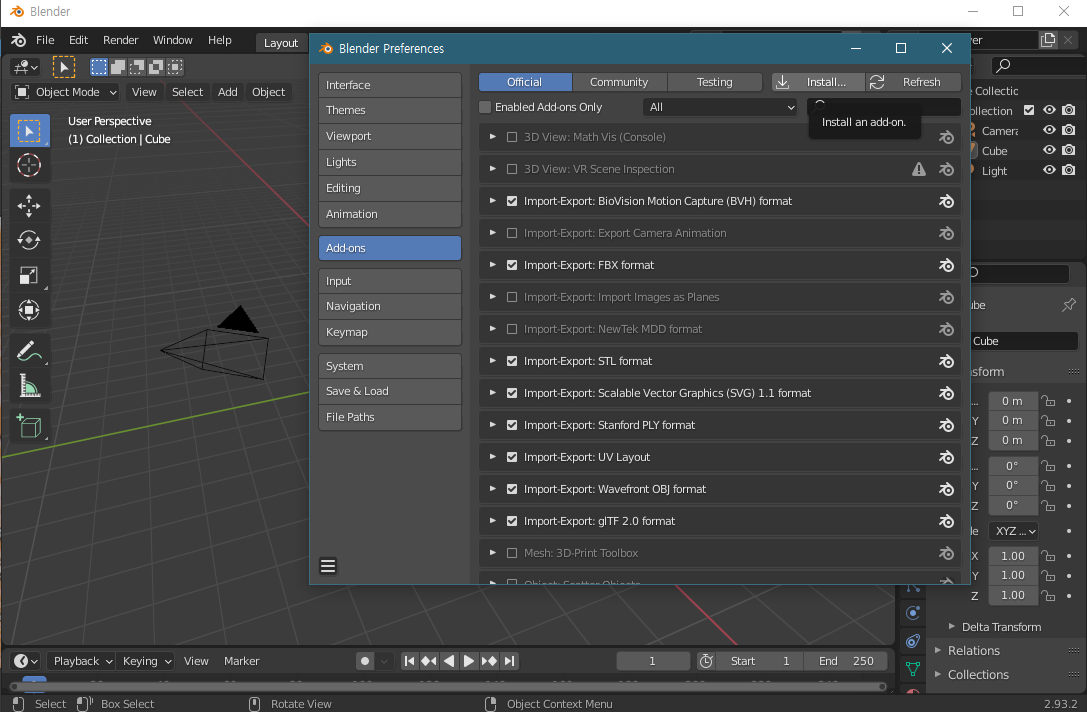
Task: Switch to the Community add-ons tab
Action: (x=619, y=83)
